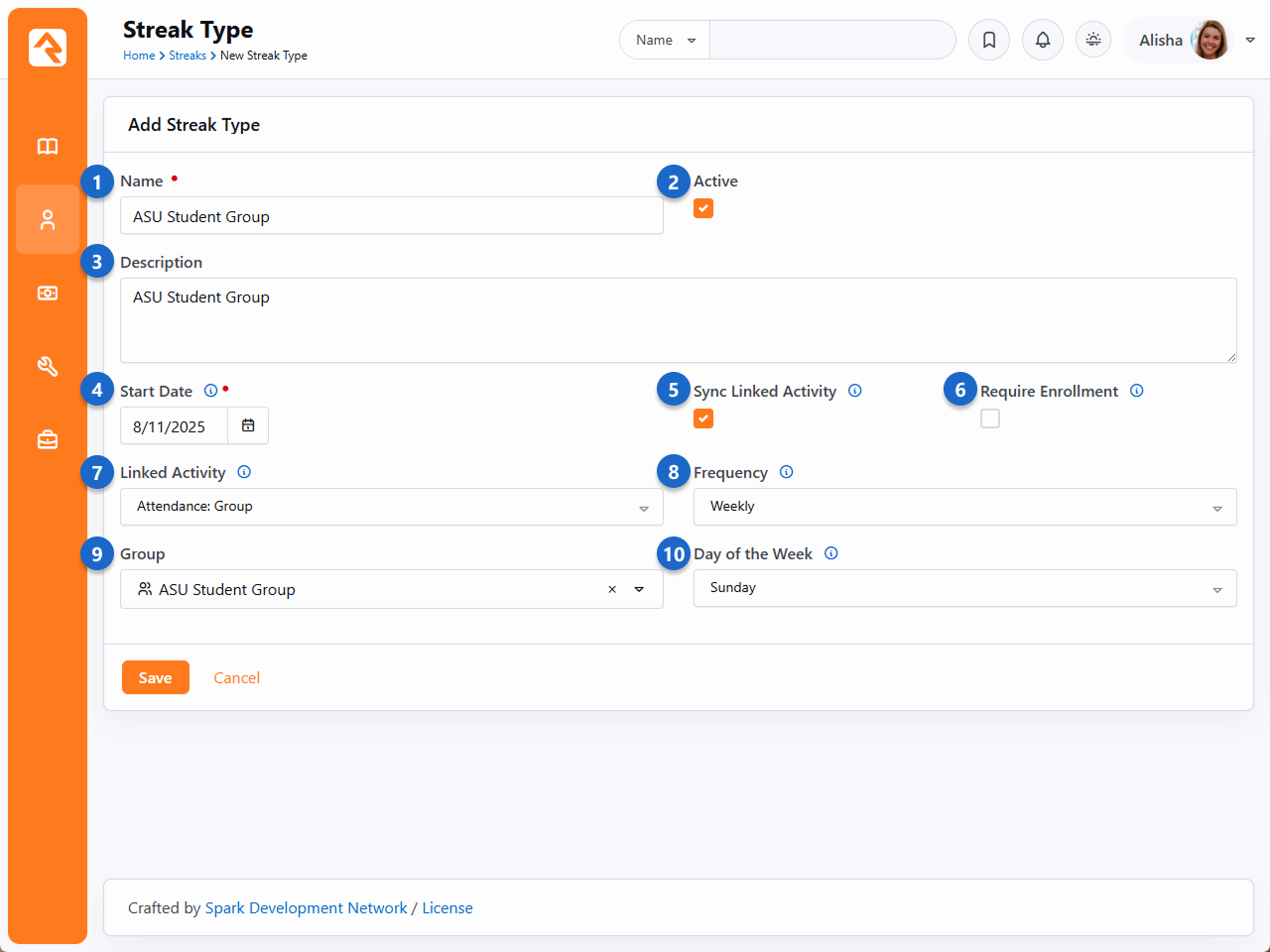Open the person icon sidebar section
1270x952 pixels.
click(48, 220)
